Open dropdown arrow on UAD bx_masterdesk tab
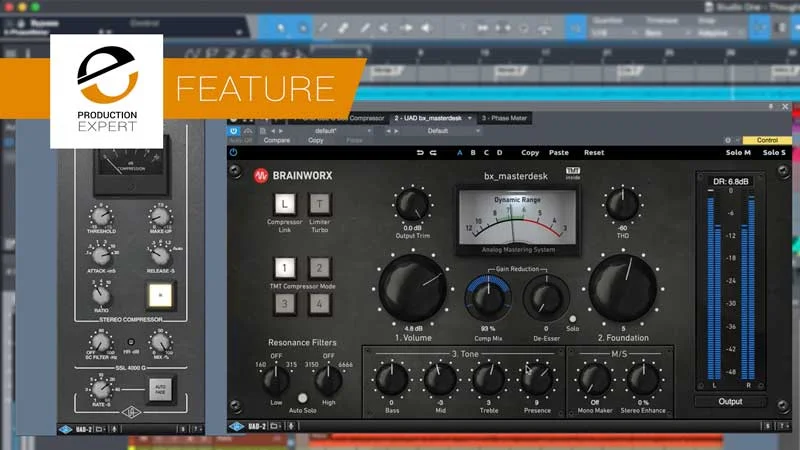 470,118
